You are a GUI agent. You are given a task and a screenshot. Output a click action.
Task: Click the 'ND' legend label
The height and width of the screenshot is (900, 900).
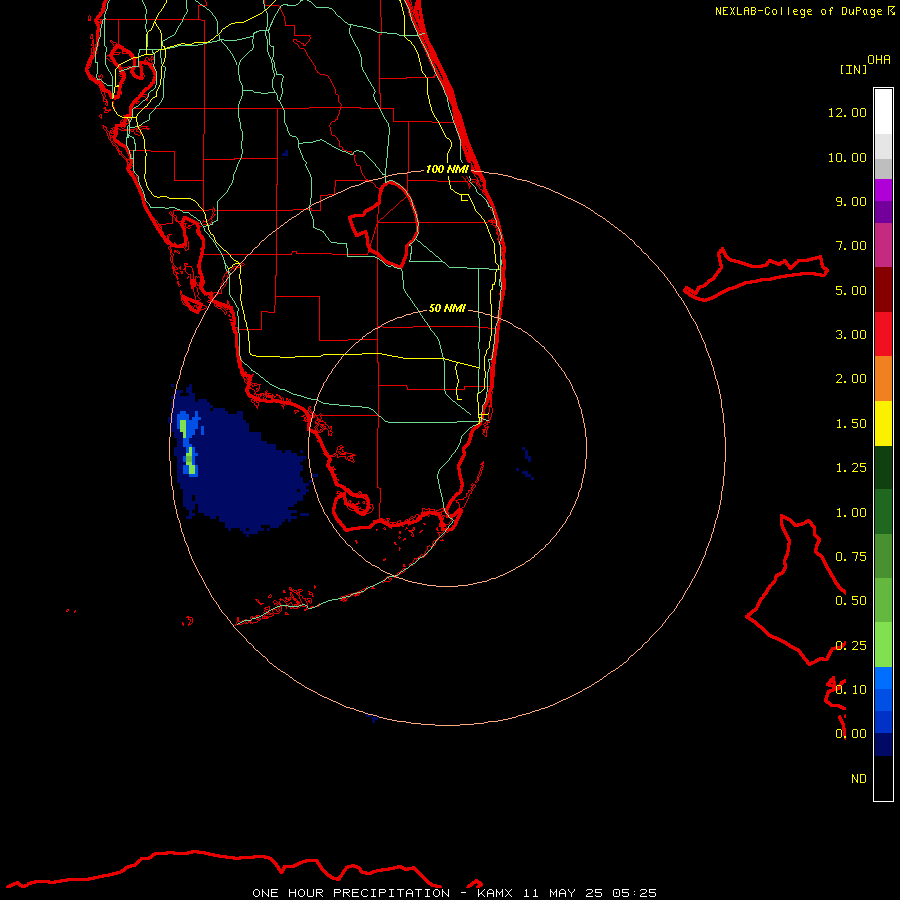(859, 779)
